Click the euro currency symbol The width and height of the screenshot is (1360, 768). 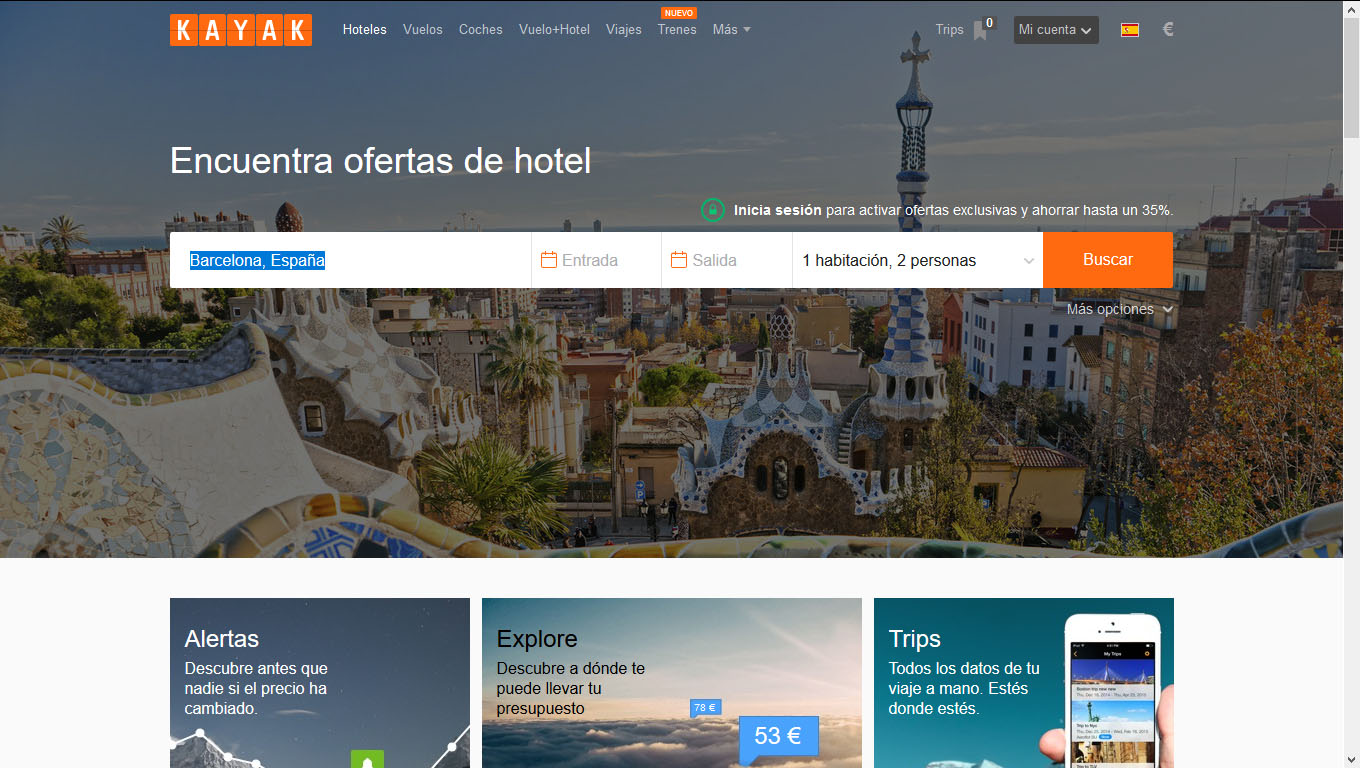tap(1167, 30)
